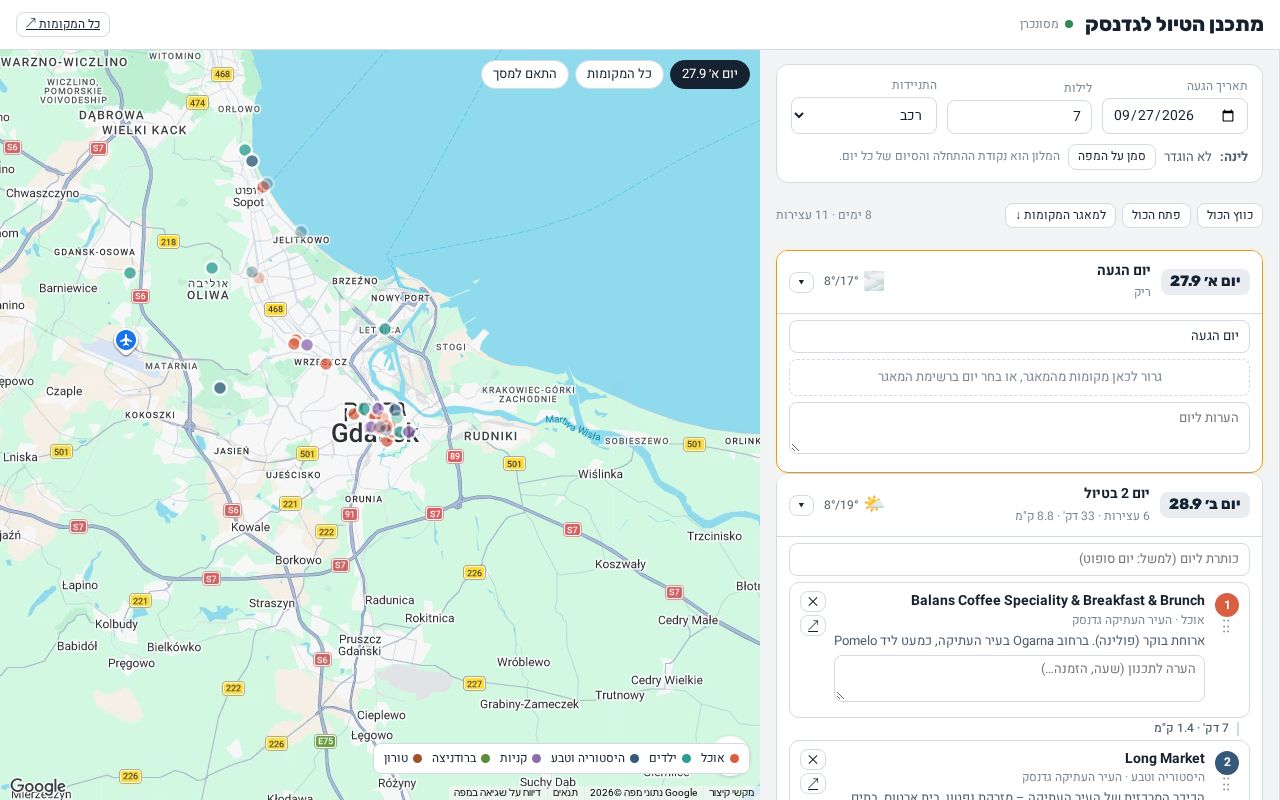Click the teal map pin near Oliwa

212,268
